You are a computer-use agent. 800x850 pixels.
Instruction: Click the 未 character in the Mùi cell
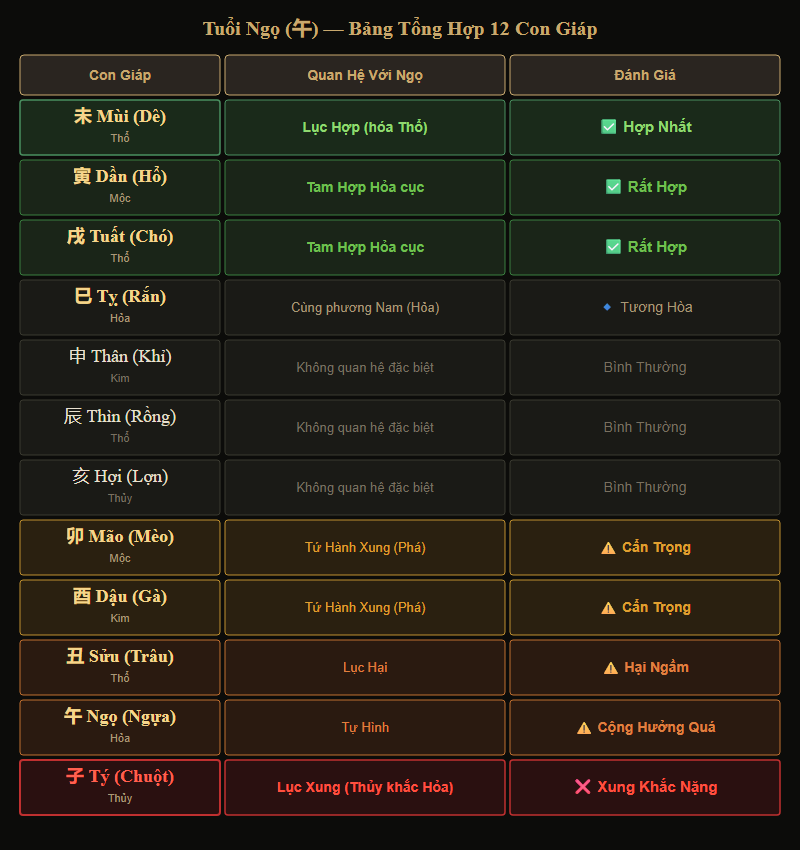83,117
